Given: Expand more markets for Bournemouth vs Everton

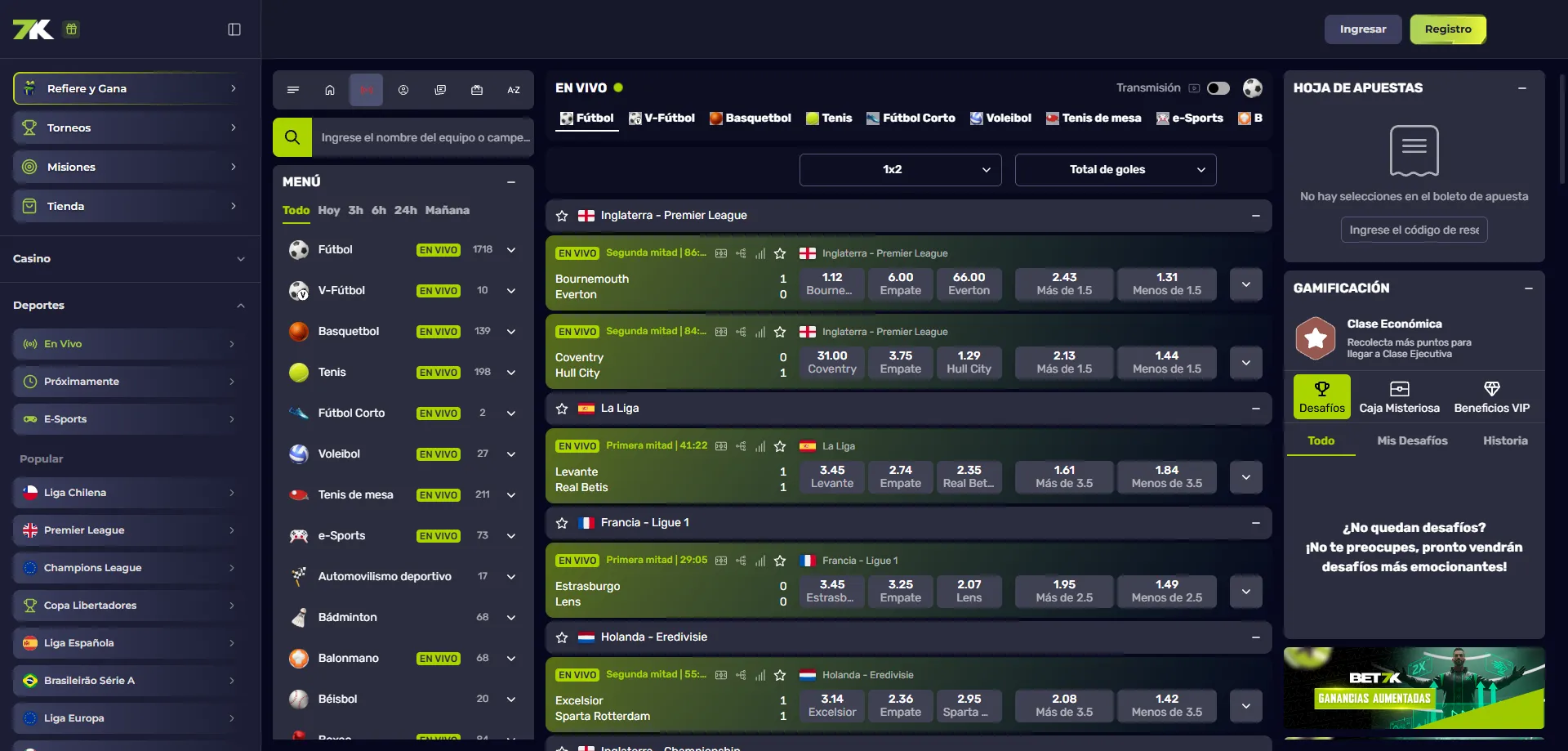Looking at the screenshot, I should click(x=1246, y=284).
